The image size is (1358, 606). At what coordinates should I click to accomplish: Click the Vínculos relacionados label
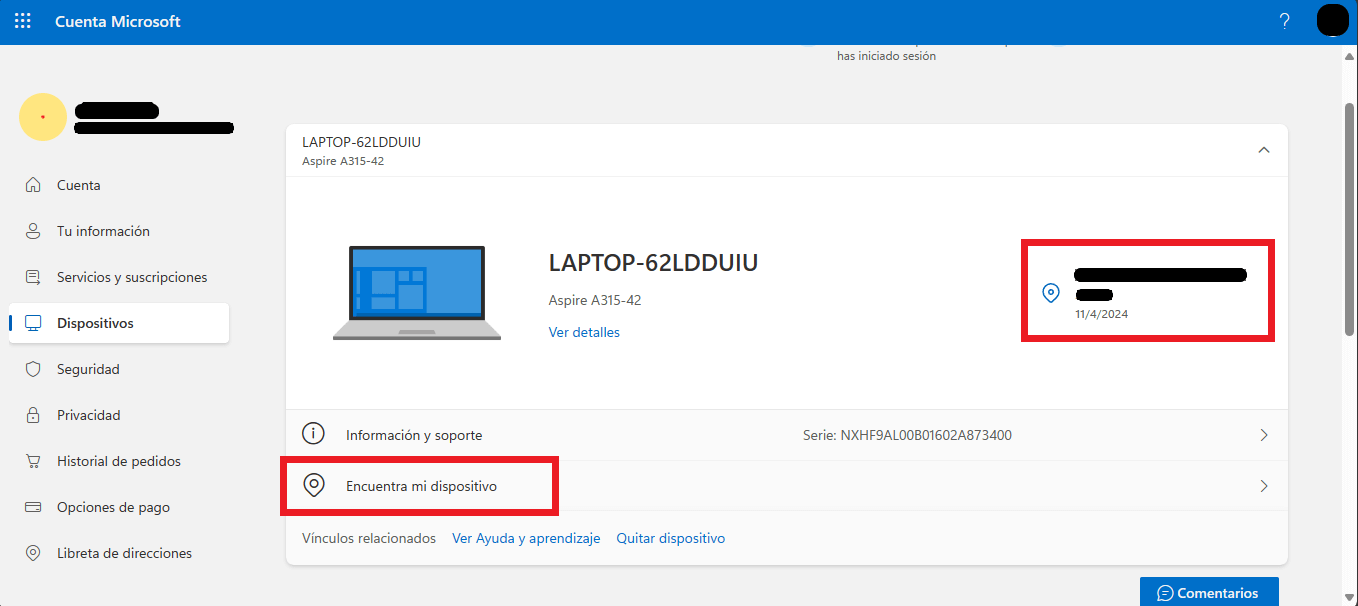tap(369, 538)
